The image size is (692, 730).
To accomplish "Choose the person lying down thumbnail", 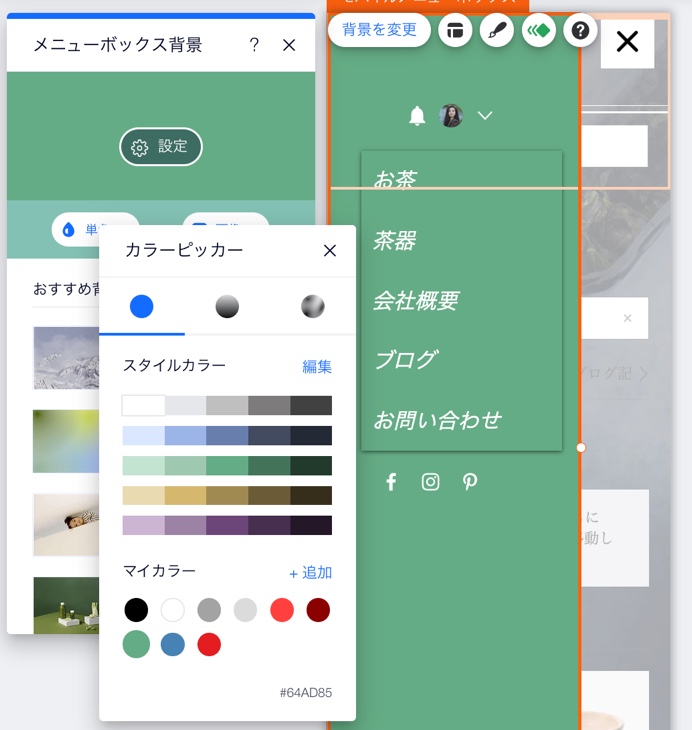I will click(x=66, y=525).
